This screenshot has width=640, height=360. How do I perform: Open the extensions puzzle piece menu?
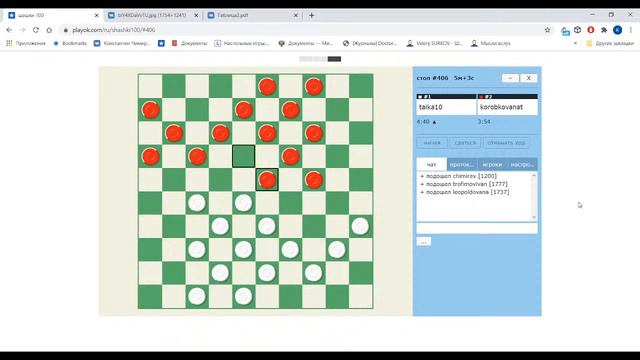604,30
